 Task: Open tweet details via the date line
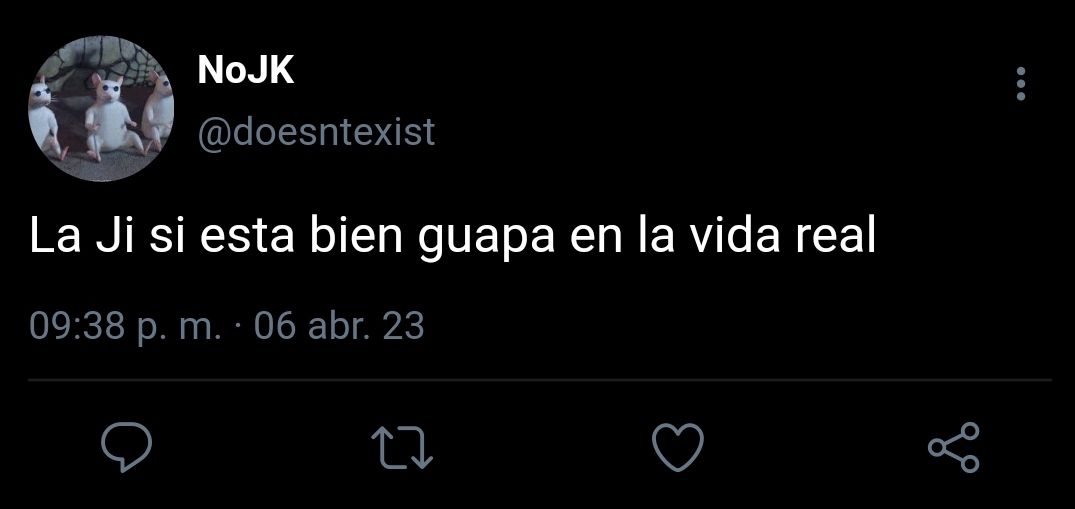pos(227,326)
